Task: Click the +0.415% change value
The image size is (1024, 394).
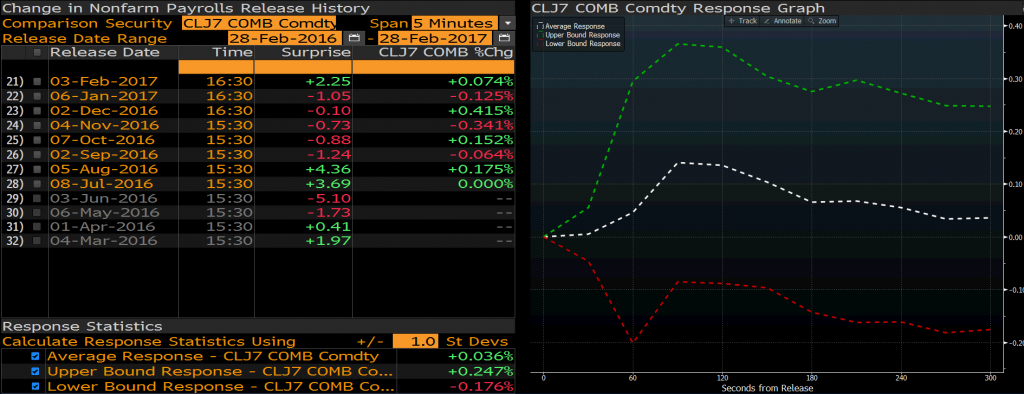Action: pyautogui.click(x=480, y=110)
